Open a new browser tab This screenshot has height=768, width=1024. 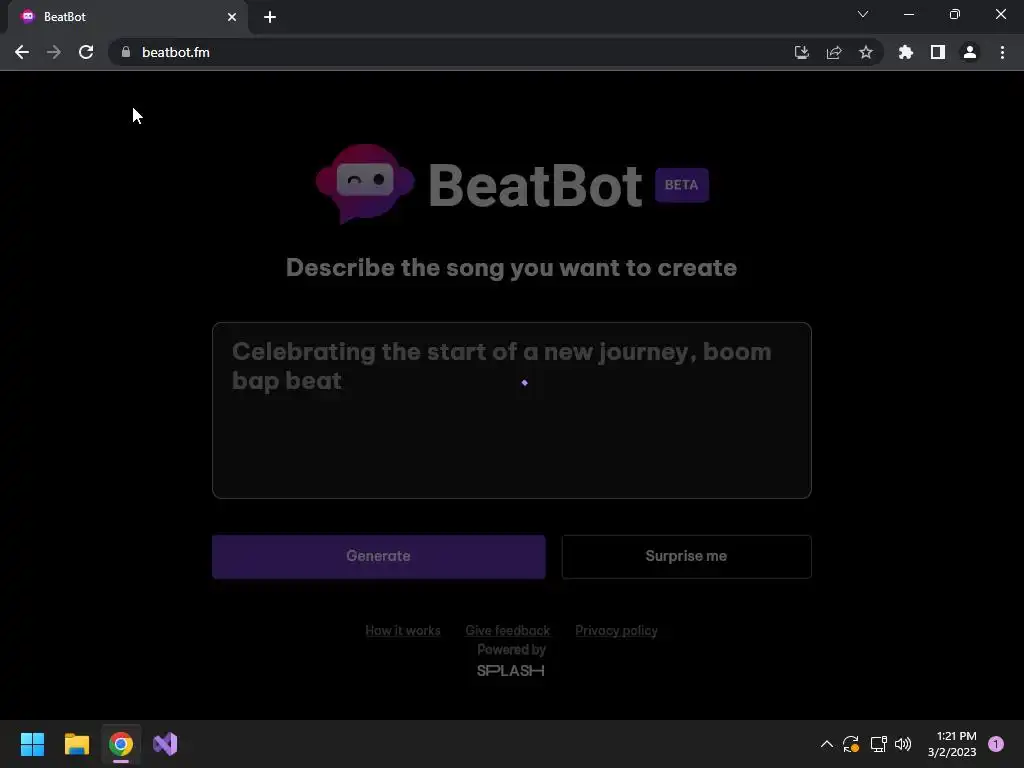click(270, 17)
